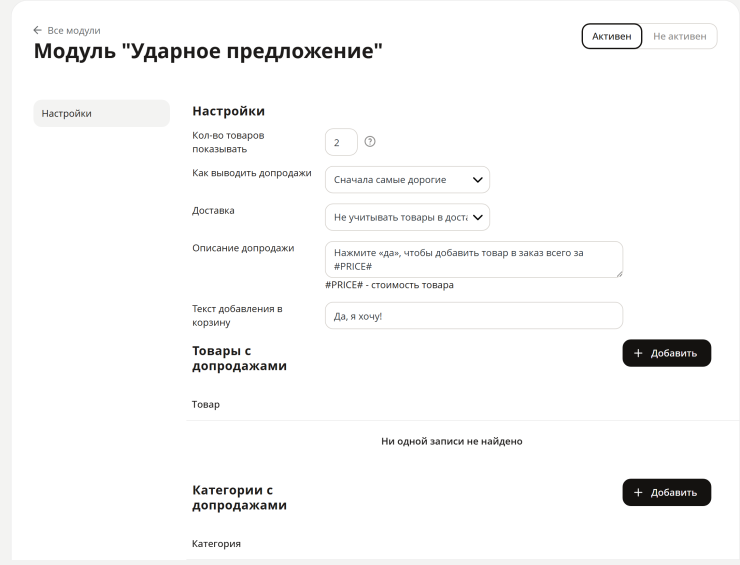This screenshot has height=565, width=740.
Task: Click inside the Описание допродажи textarea
Action: [474, 260]
